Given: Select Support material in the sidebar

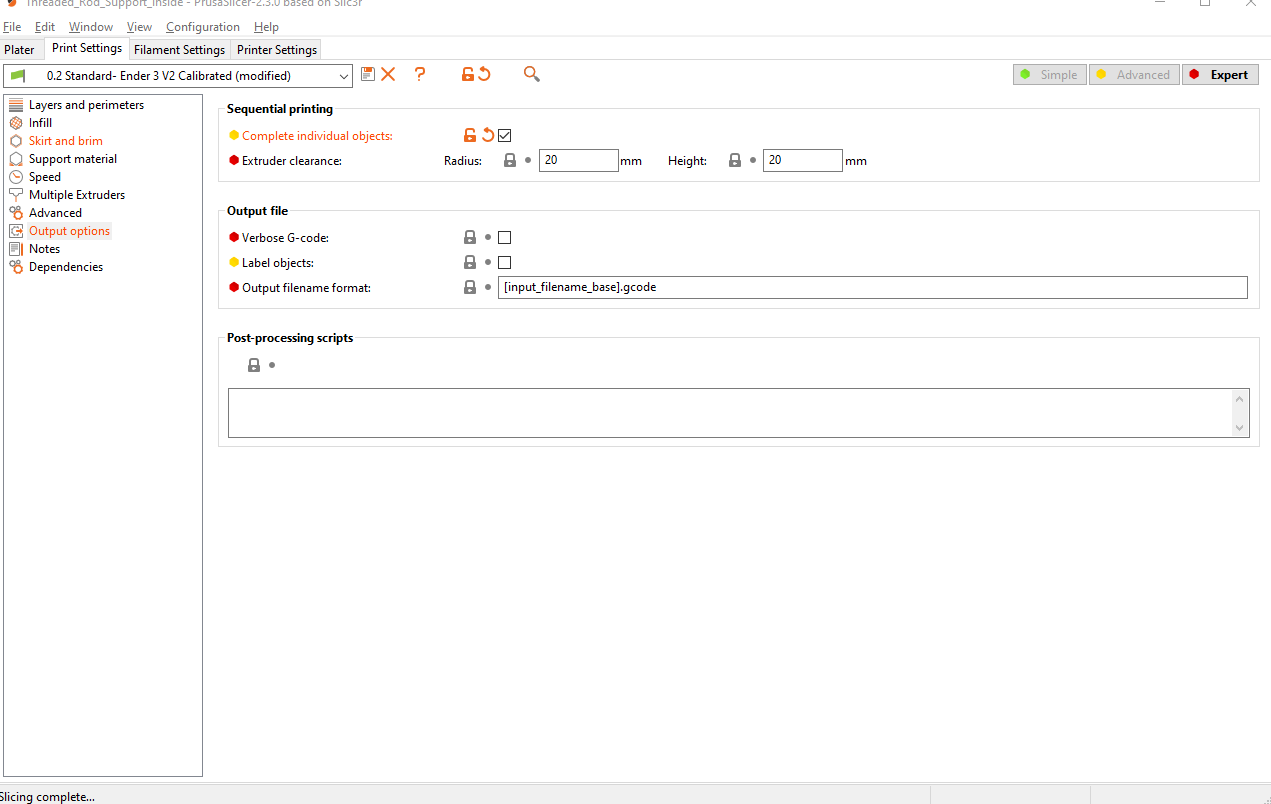Looking at the screenshot, I should coord(75,158).
